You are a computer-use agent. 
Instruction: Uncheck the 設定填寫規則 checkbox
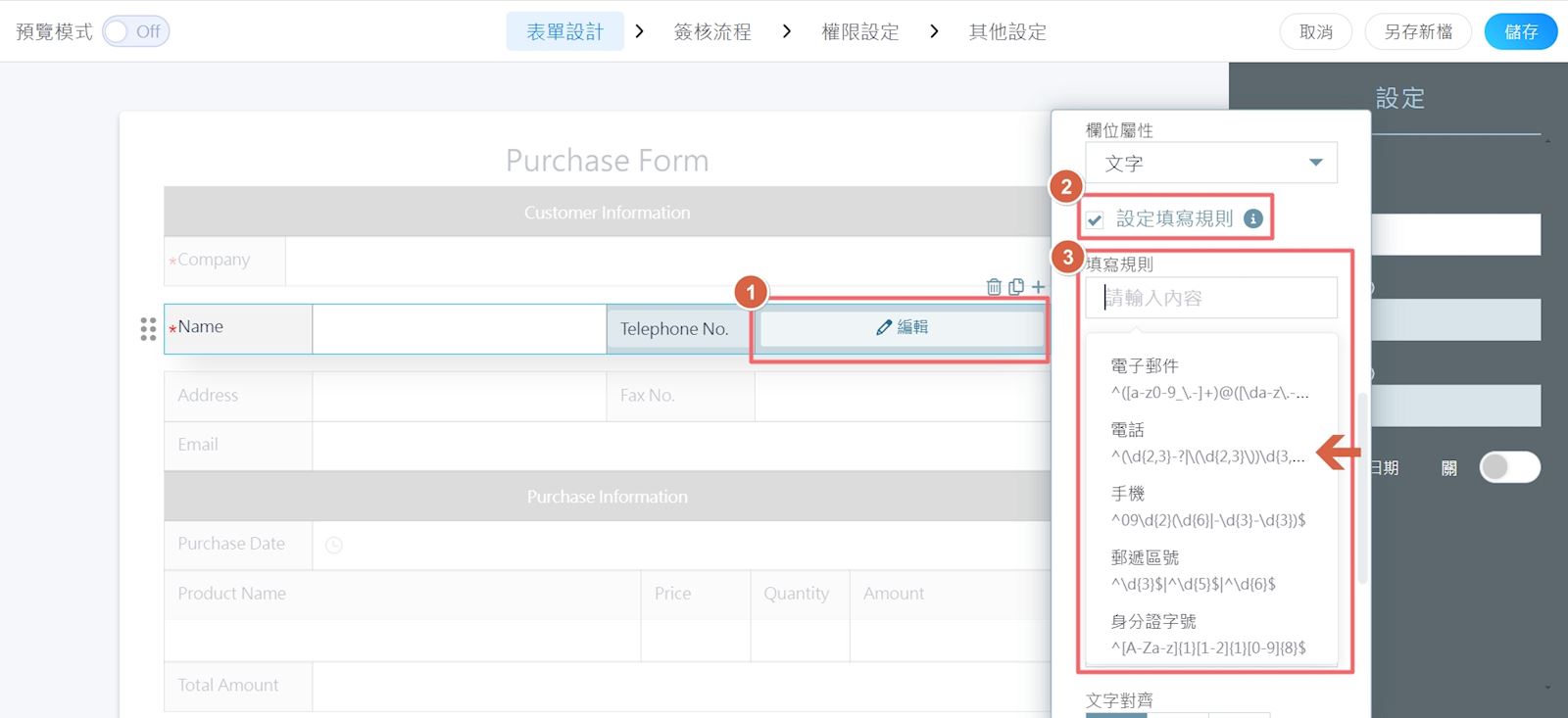(1095, 219)
